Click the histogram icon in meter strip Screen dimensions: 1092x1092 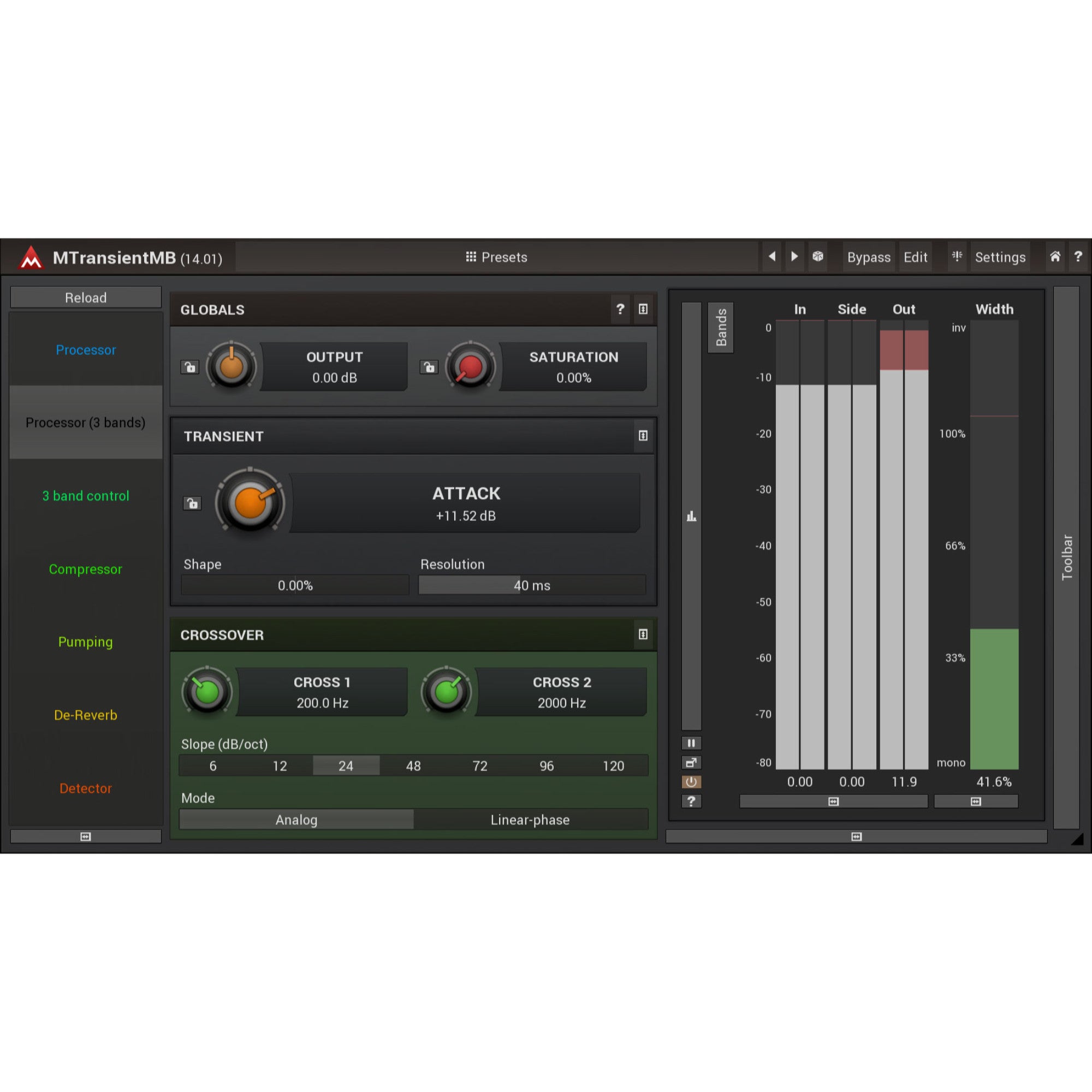691,516
